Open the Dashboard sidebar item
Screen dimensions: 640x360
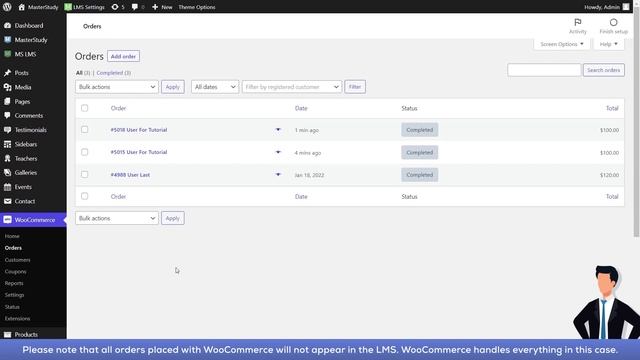click(29, 25)
